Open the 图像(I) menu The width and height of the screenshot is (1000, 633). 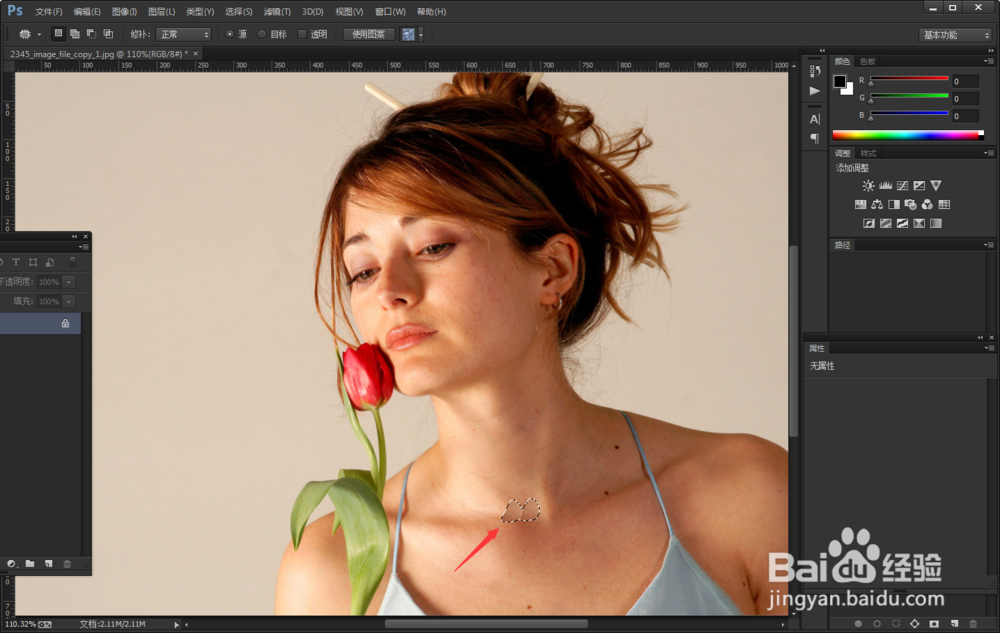pyautogui.click(x=124, y=11)
